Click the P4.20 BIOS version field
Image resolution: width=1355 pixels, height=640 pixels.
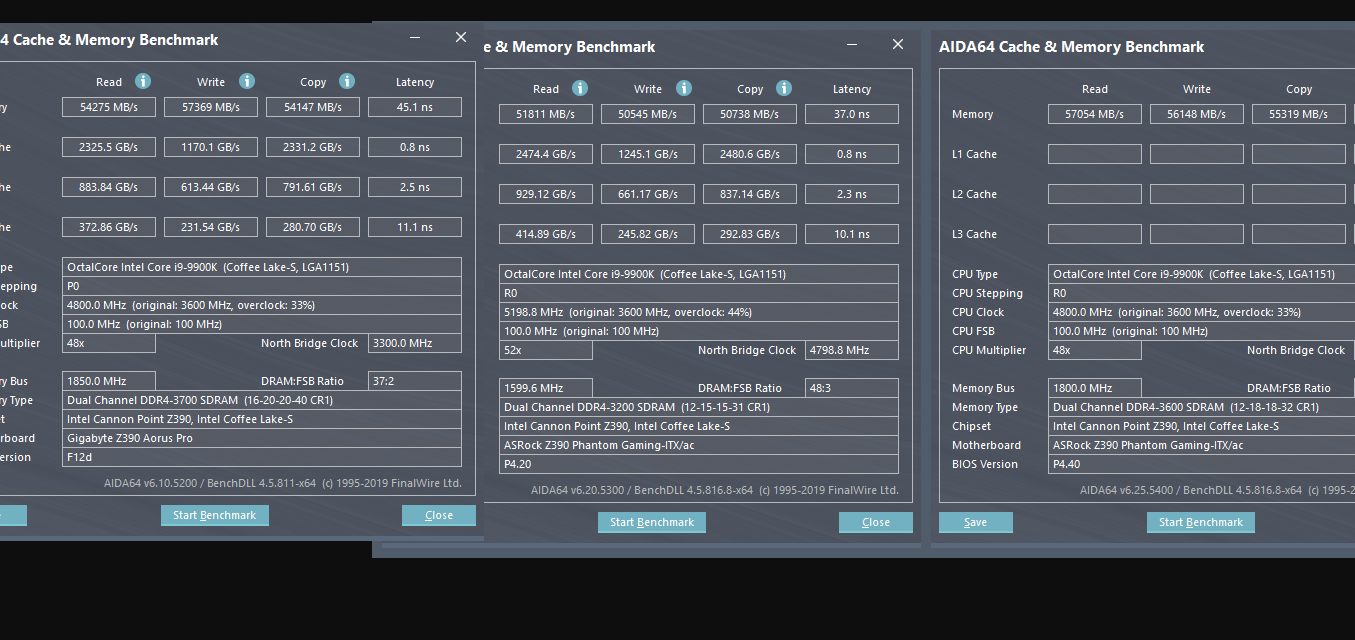(699, 464)
